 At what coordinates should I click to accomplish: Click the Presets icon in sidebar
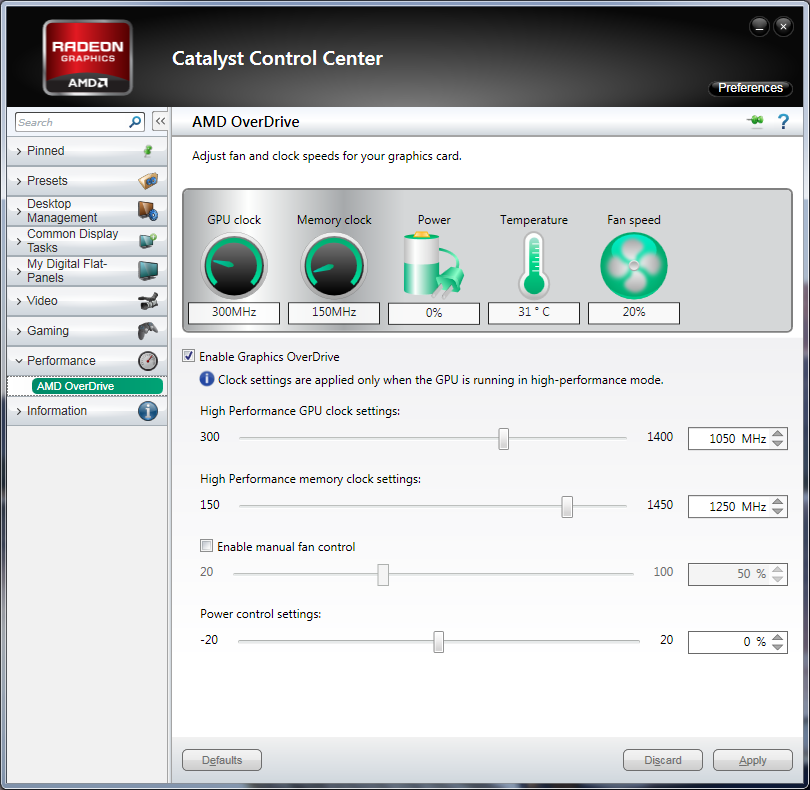(148, 181)
